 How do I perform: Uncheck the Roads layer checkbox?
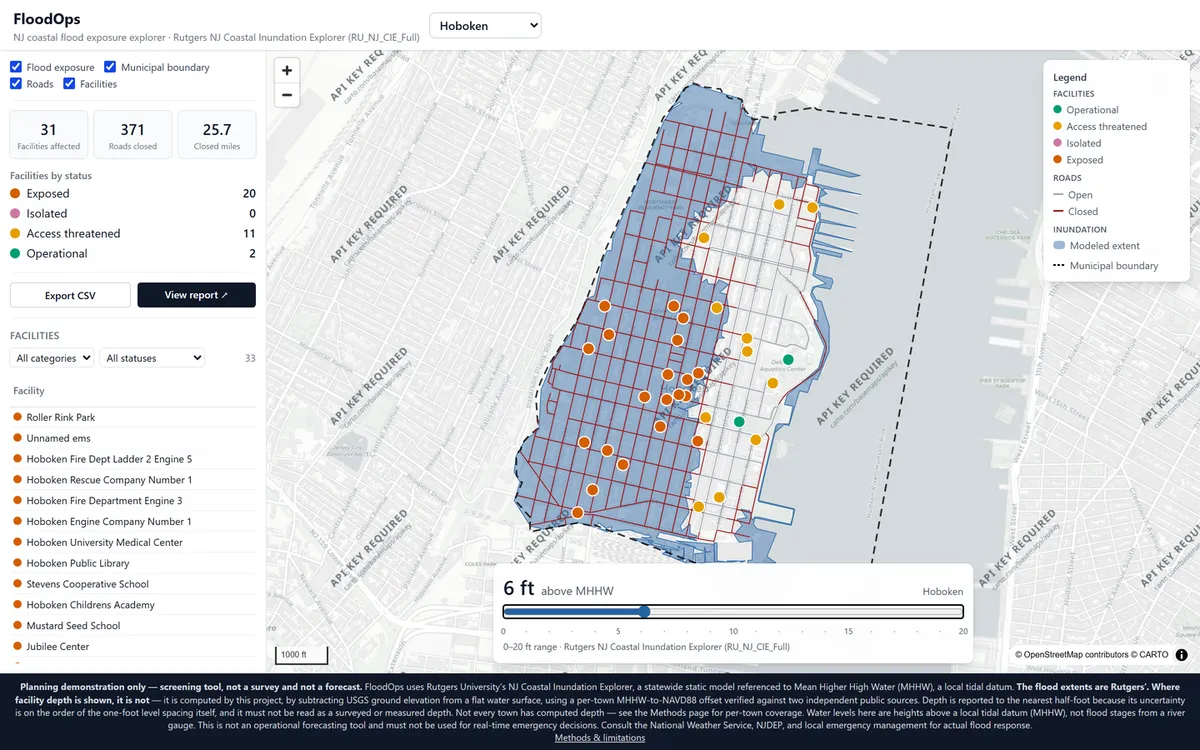point(16,84)
